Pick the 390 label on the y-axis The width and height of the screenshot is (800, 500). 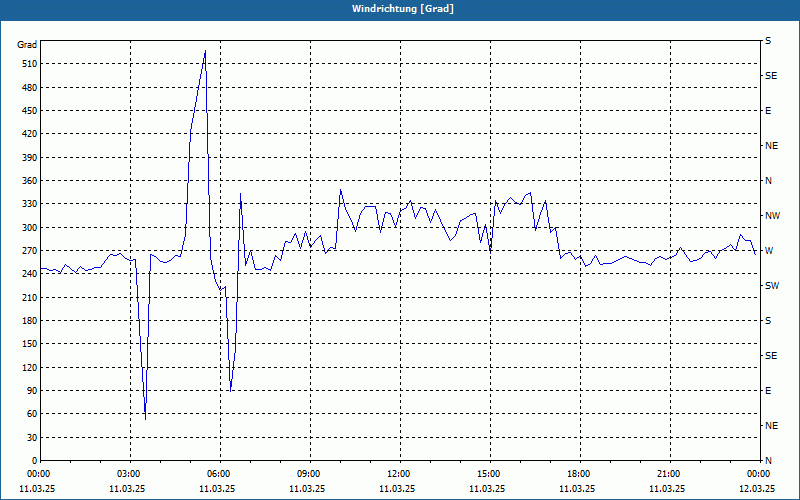point(30,158)
